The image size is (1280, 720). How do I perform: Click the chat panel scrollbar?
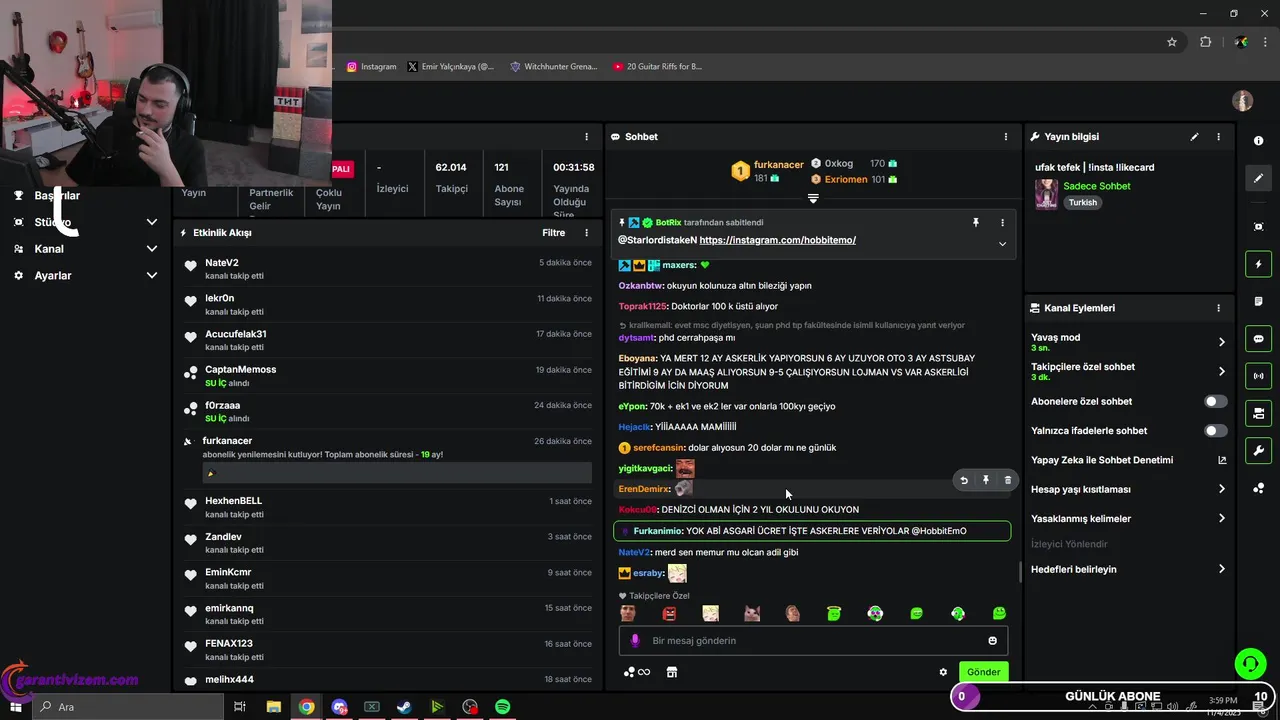(1020, 572)
